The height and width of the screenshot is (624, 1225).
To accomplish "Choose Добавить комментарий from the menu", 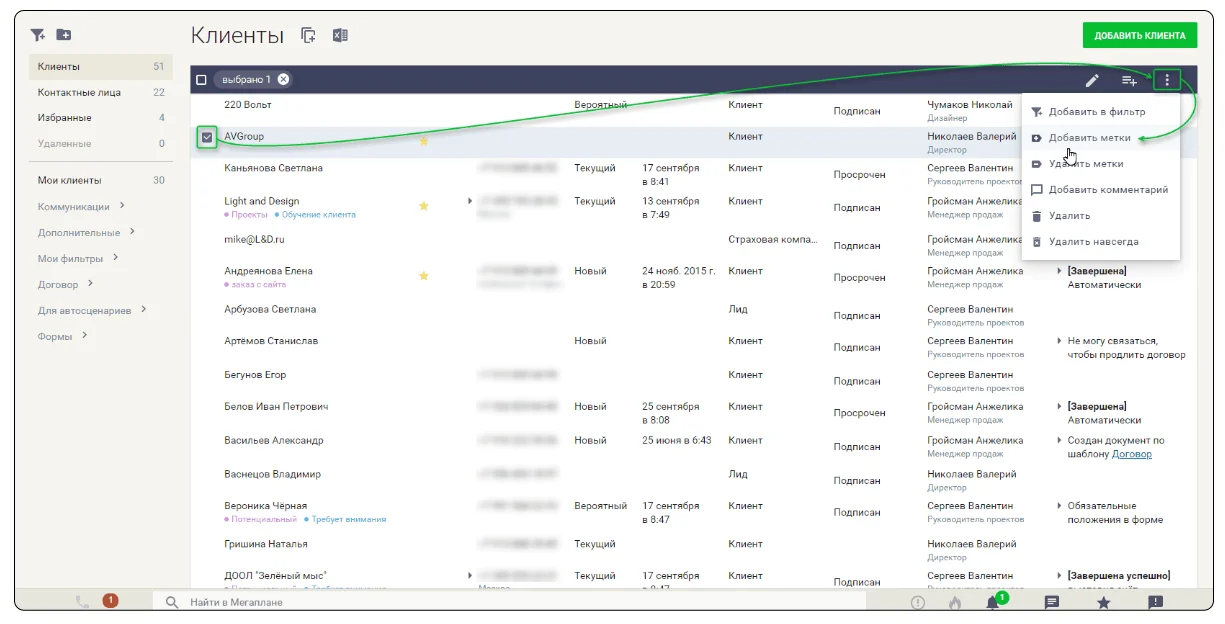I will click(x=1101, y=190).
